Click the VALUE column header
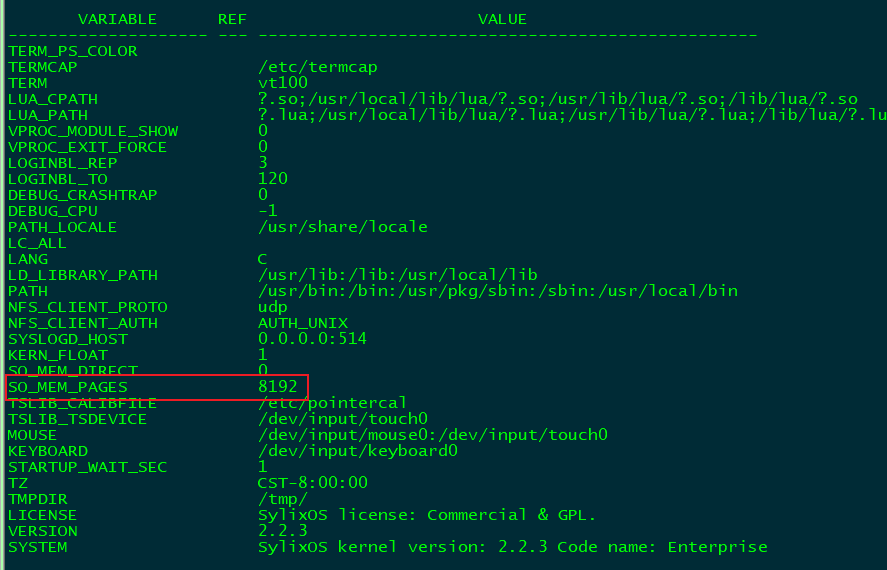This screenshot has width=887, height=570. coord(502,19)
